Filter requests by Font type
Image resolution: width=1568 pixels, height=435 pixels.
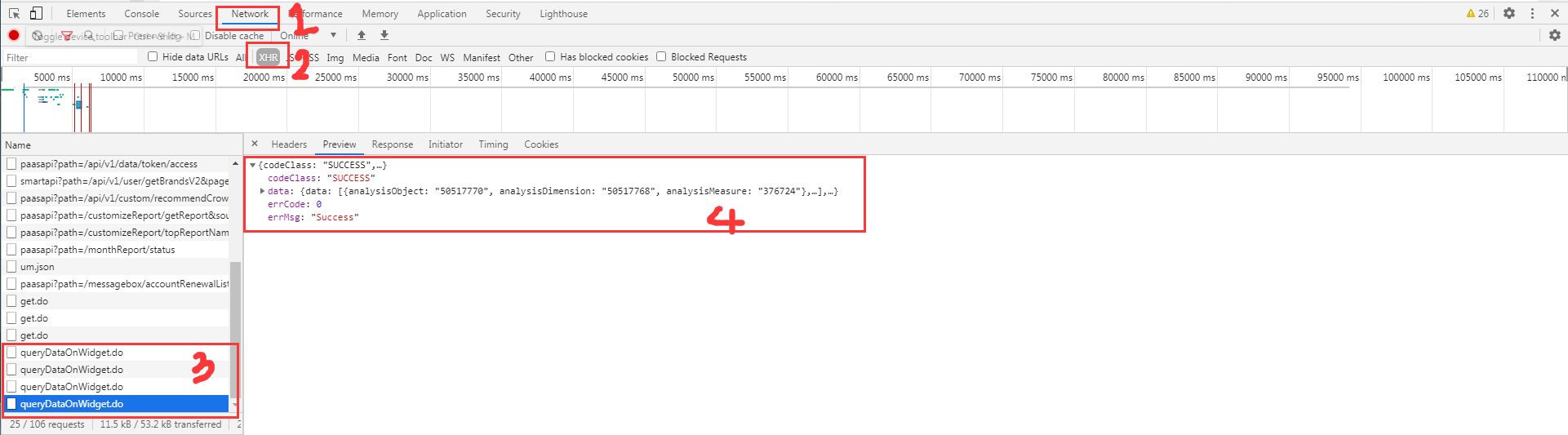[x=398, y=57]
